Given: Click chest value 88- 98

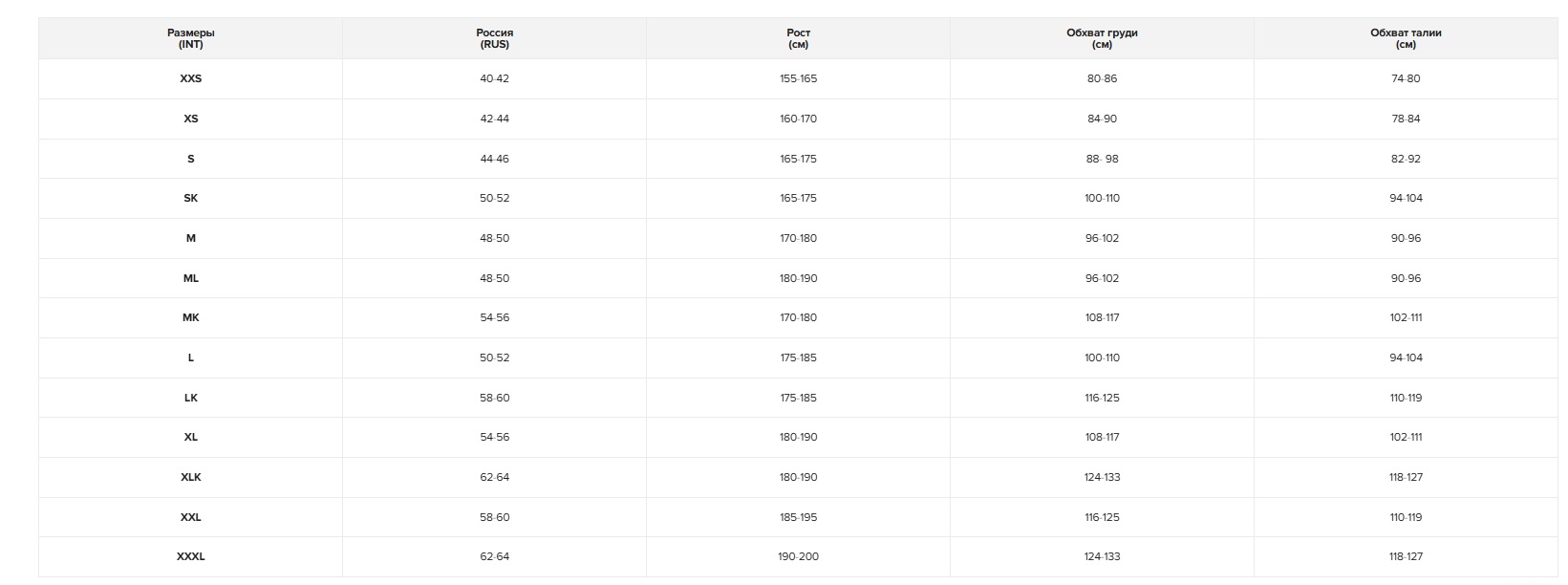Looking at the screenshot, I should (x=1102, y=159).
